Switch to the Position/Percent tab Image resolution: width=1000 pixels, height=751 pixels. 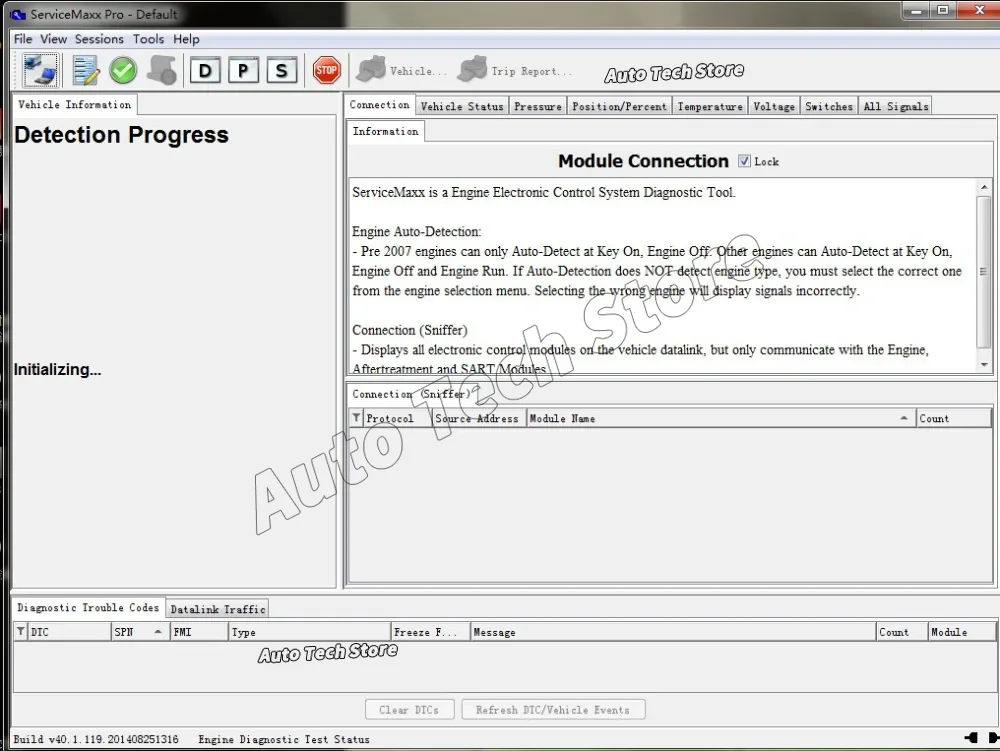(619, 106)
